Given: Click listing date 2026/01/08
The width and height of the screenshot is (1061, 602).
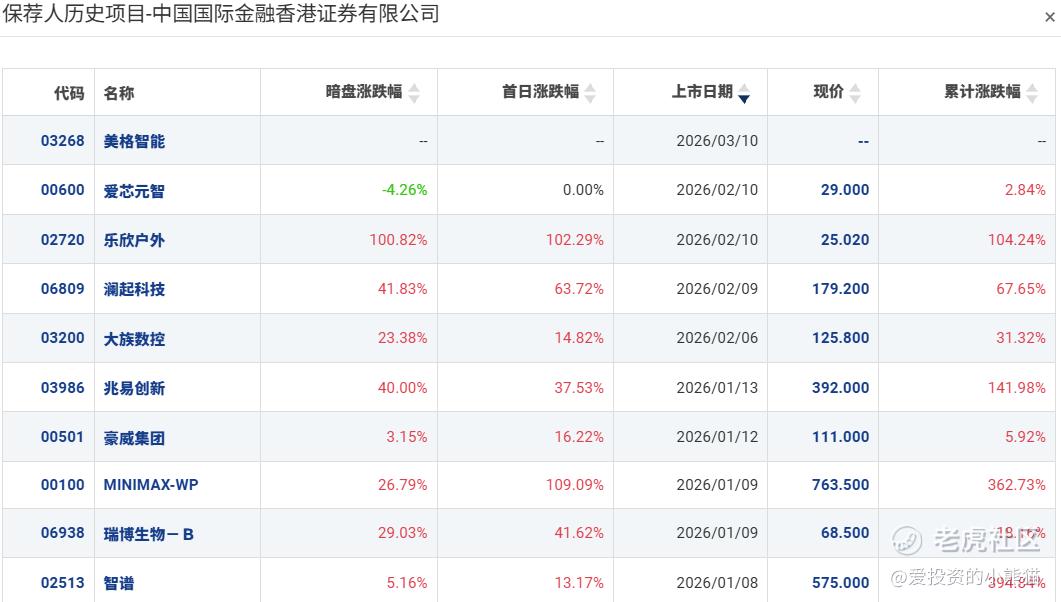Looking at the screenshot, I should tap(717, 583).
